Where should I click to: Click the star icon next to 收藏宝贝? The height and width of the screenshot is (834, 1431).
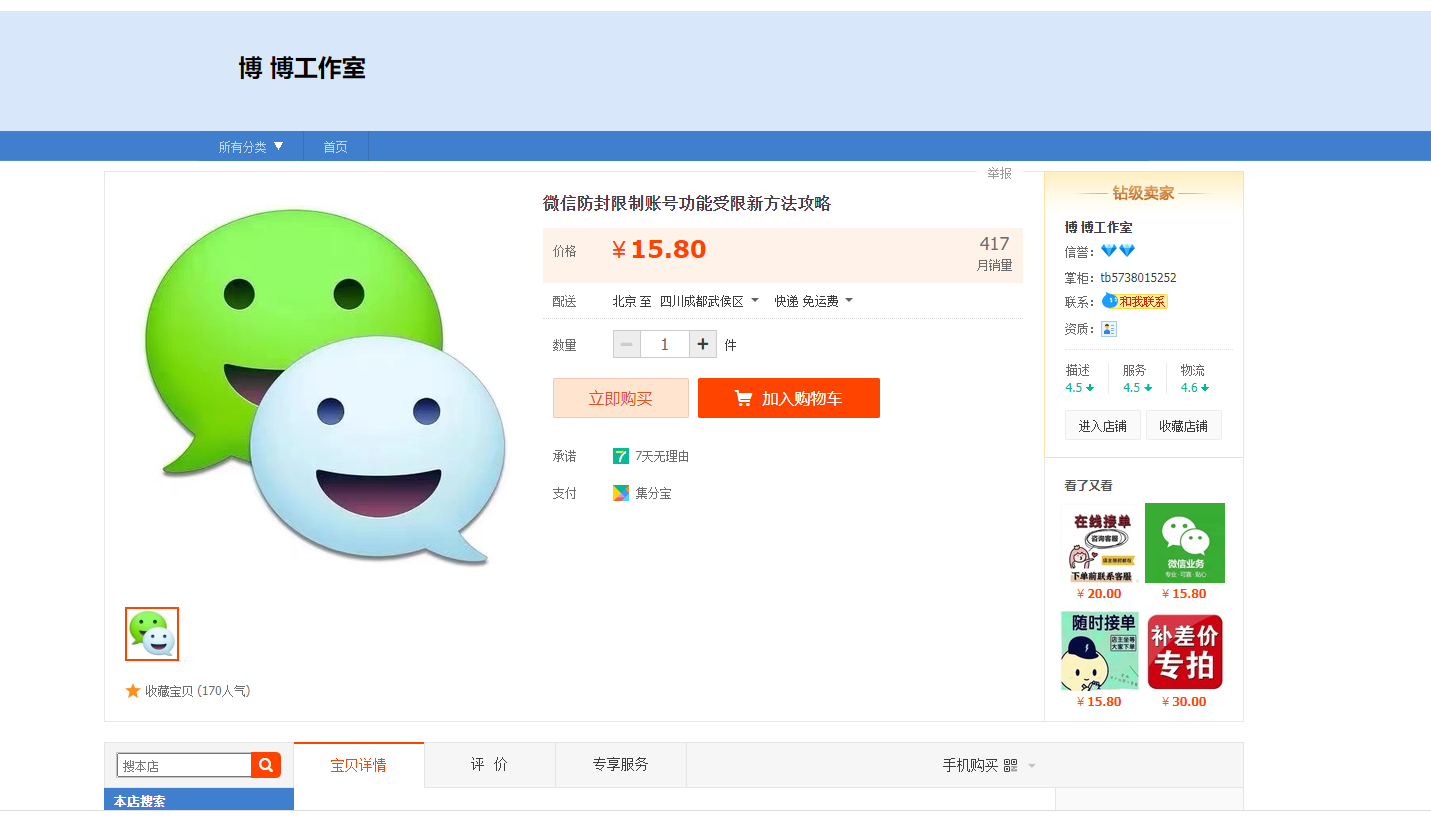(133, 691)
